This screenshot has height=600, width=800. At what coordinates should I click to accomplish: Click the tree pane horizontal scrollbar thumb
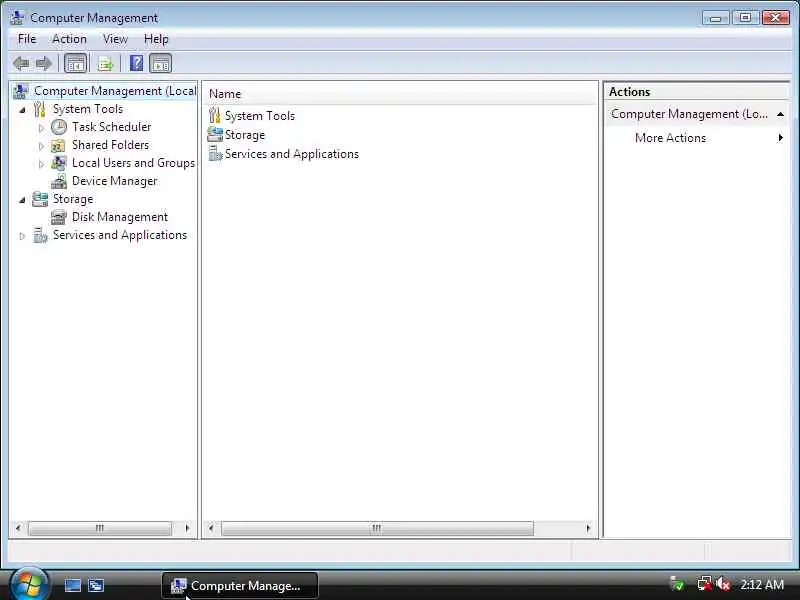(100, 528)
